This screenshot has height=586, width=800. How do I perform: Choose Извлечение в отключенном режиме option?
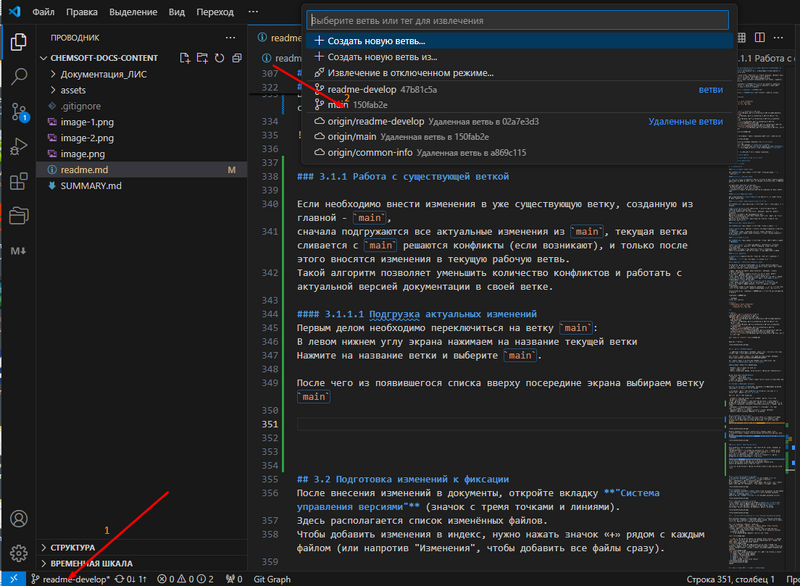coord(519,73)
